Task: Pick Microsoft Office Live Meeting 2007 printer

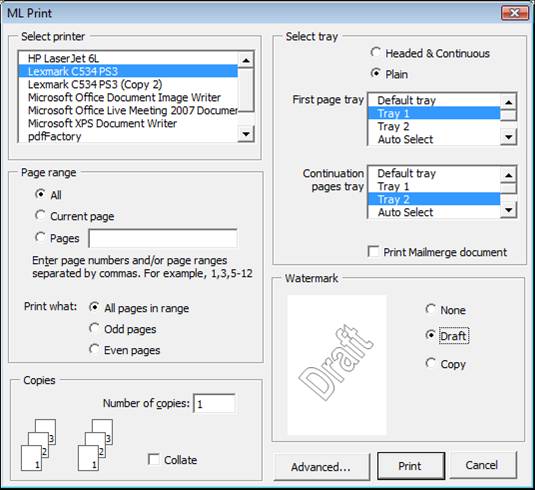Action: [x=128, y=110]
